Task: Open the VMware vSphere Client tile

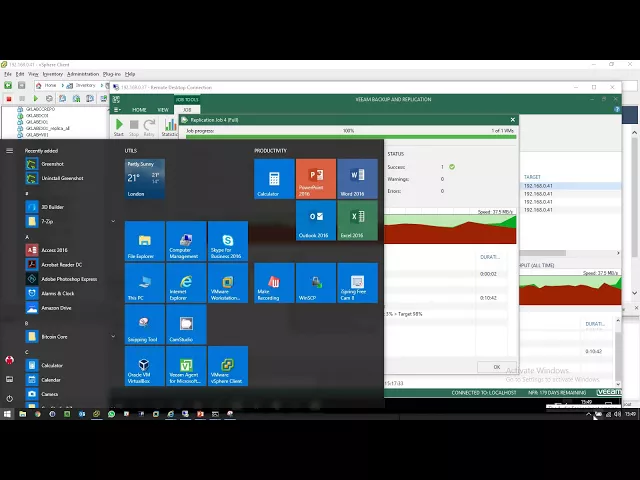Action: point(228,366)
